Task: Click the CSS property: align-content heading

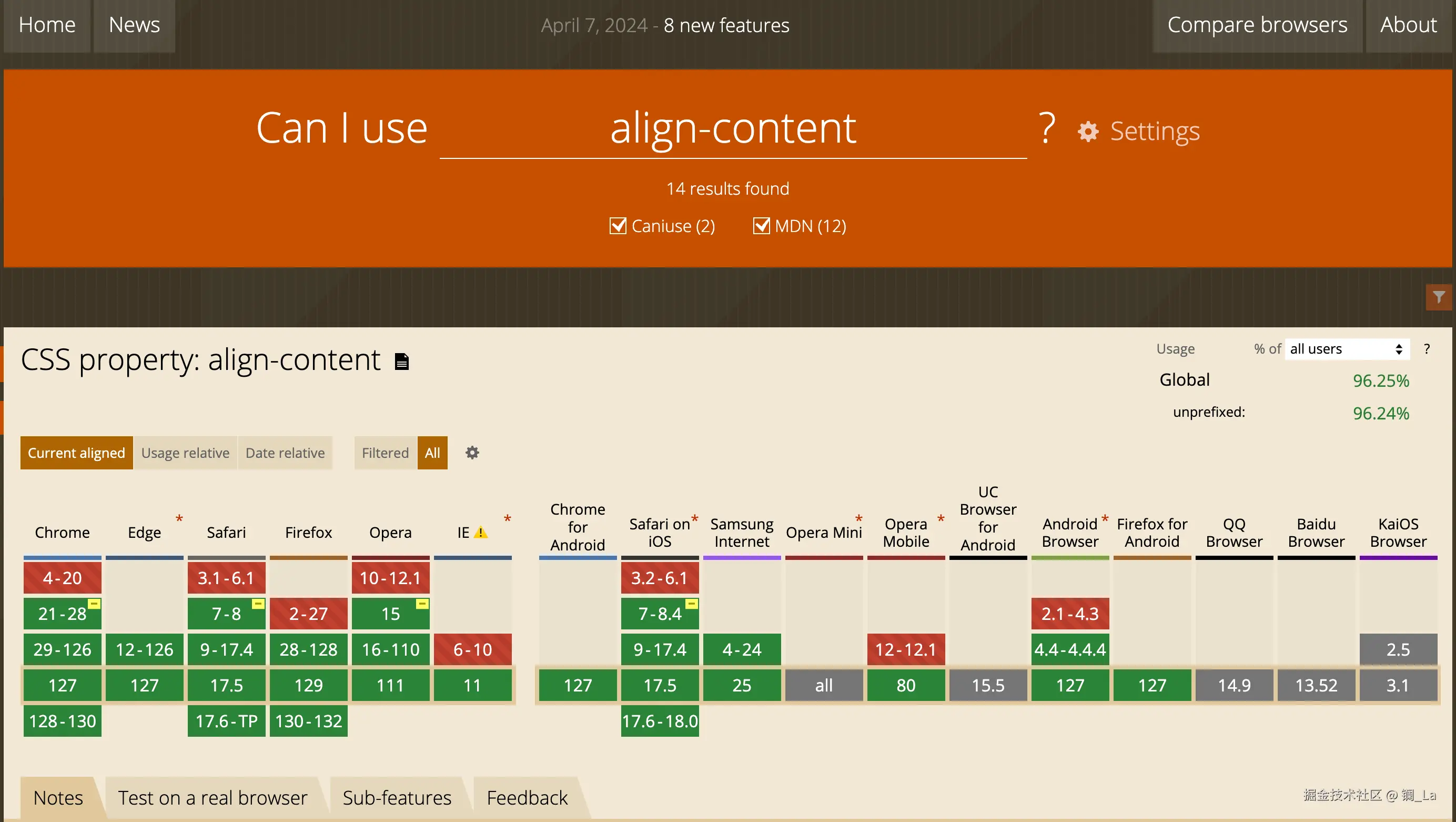Action: pyautogui.click(x=200, y=359)
